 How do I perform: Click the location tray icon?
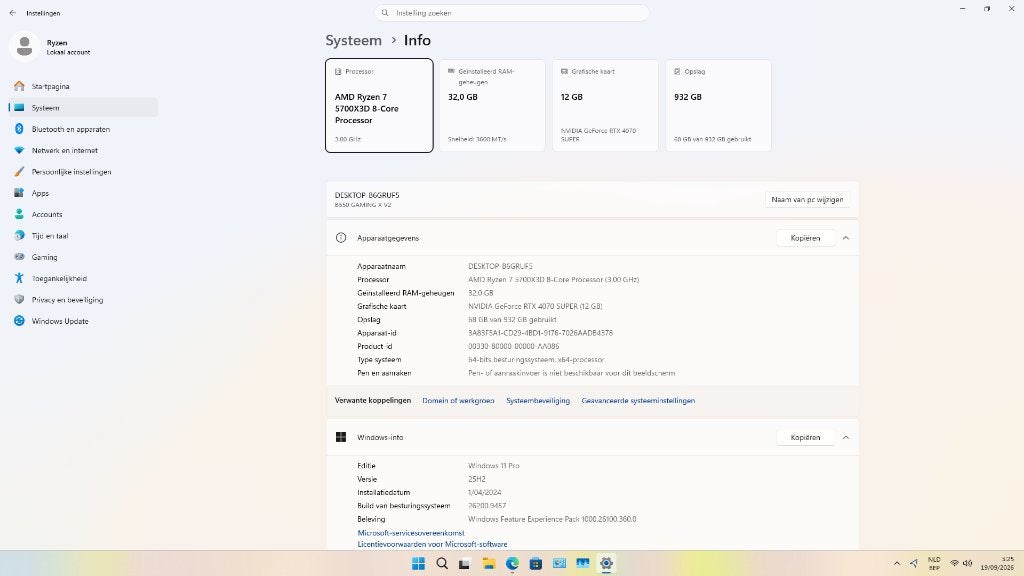pos(914,564)
